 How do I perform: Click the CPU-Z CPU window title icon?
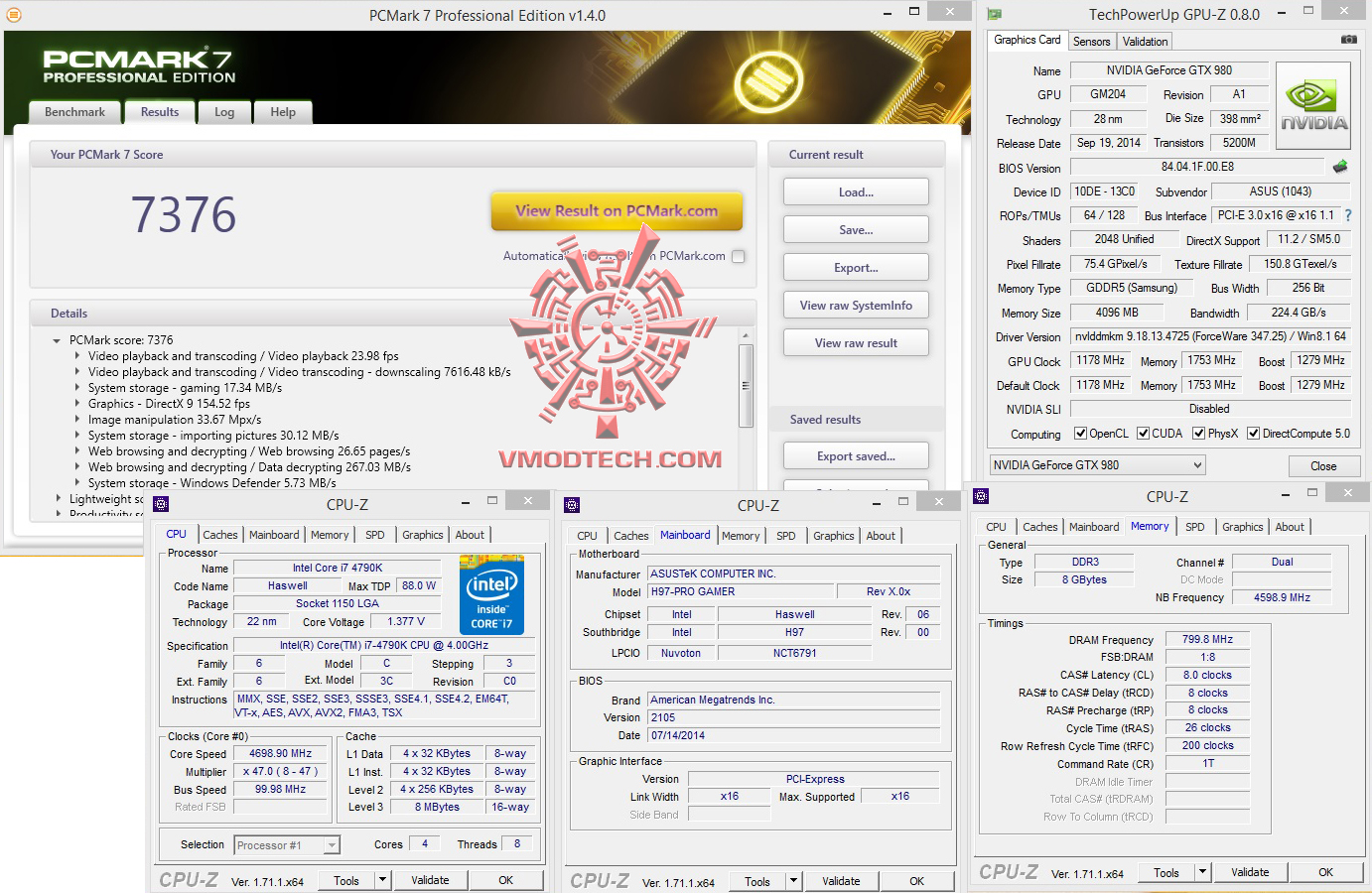click(161, 504)
